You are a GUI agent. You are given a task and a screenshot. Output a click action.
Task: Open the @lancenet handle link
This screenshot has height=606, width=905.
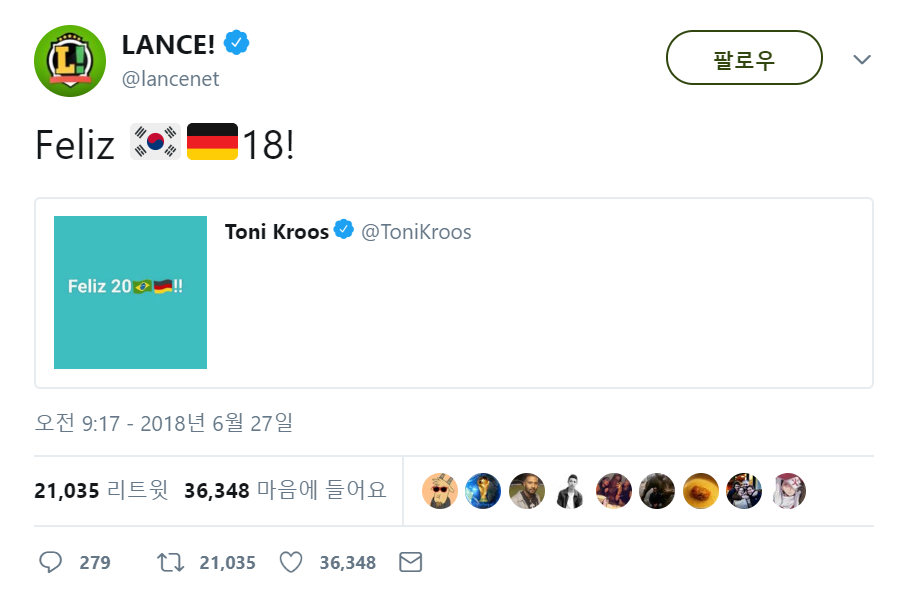pyautogui.click(x=170, y=79)
